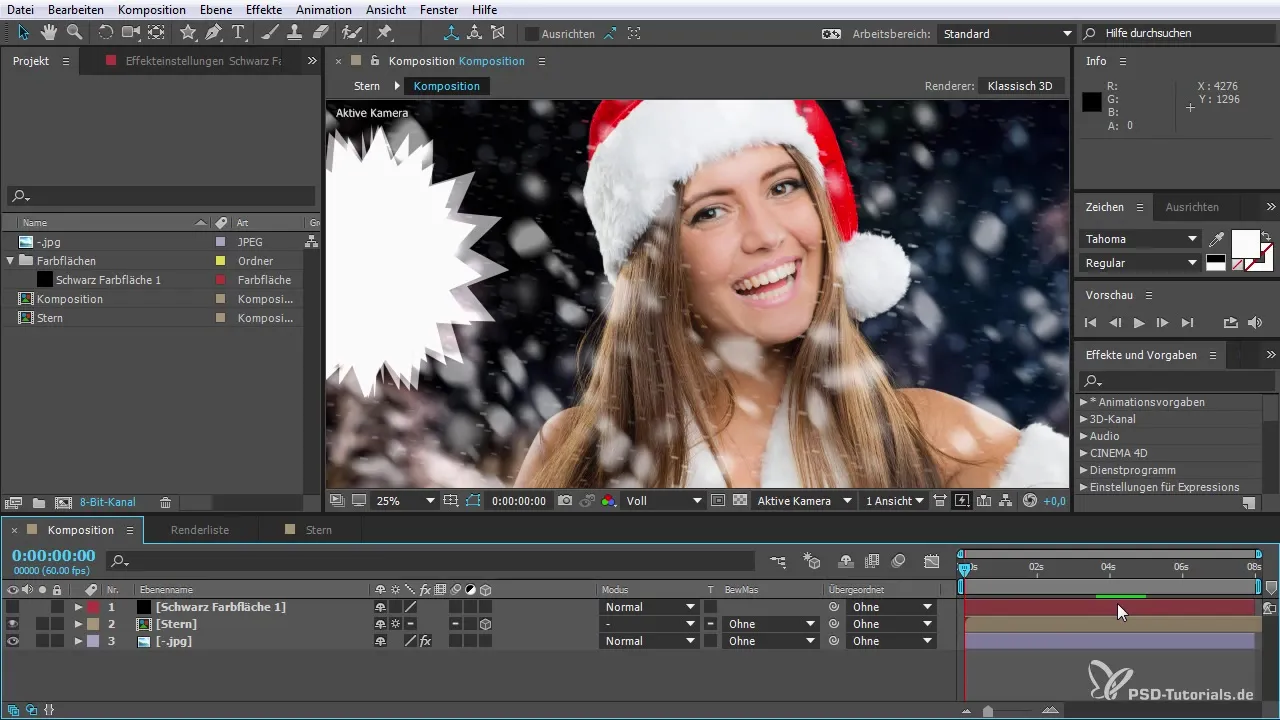1280x720 pixels.
Task: Switch to the Stern timeline tab
Action: pos(319,530)
